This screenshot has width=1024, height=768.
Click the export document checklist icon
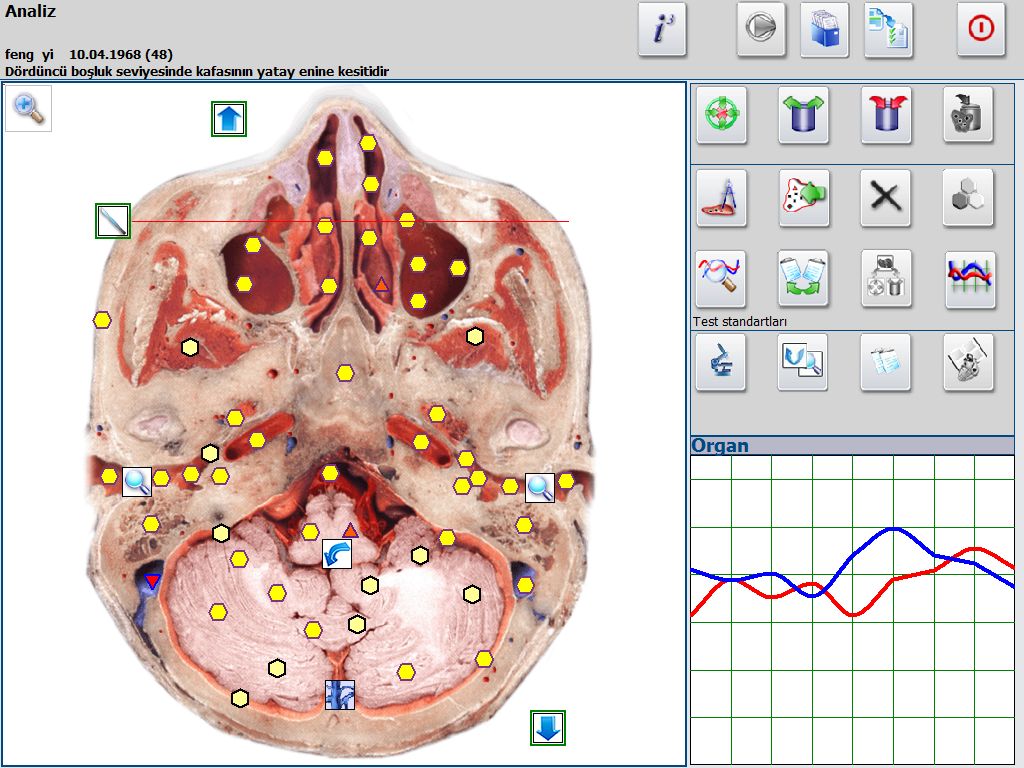(888, 29)
